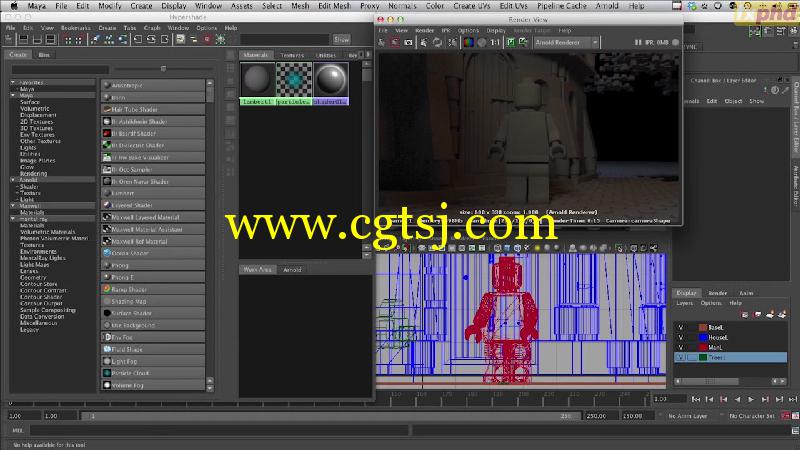Switch to the Bins tab
The width and height of the screenshot is (800, 450).
[x=44, y=55]
